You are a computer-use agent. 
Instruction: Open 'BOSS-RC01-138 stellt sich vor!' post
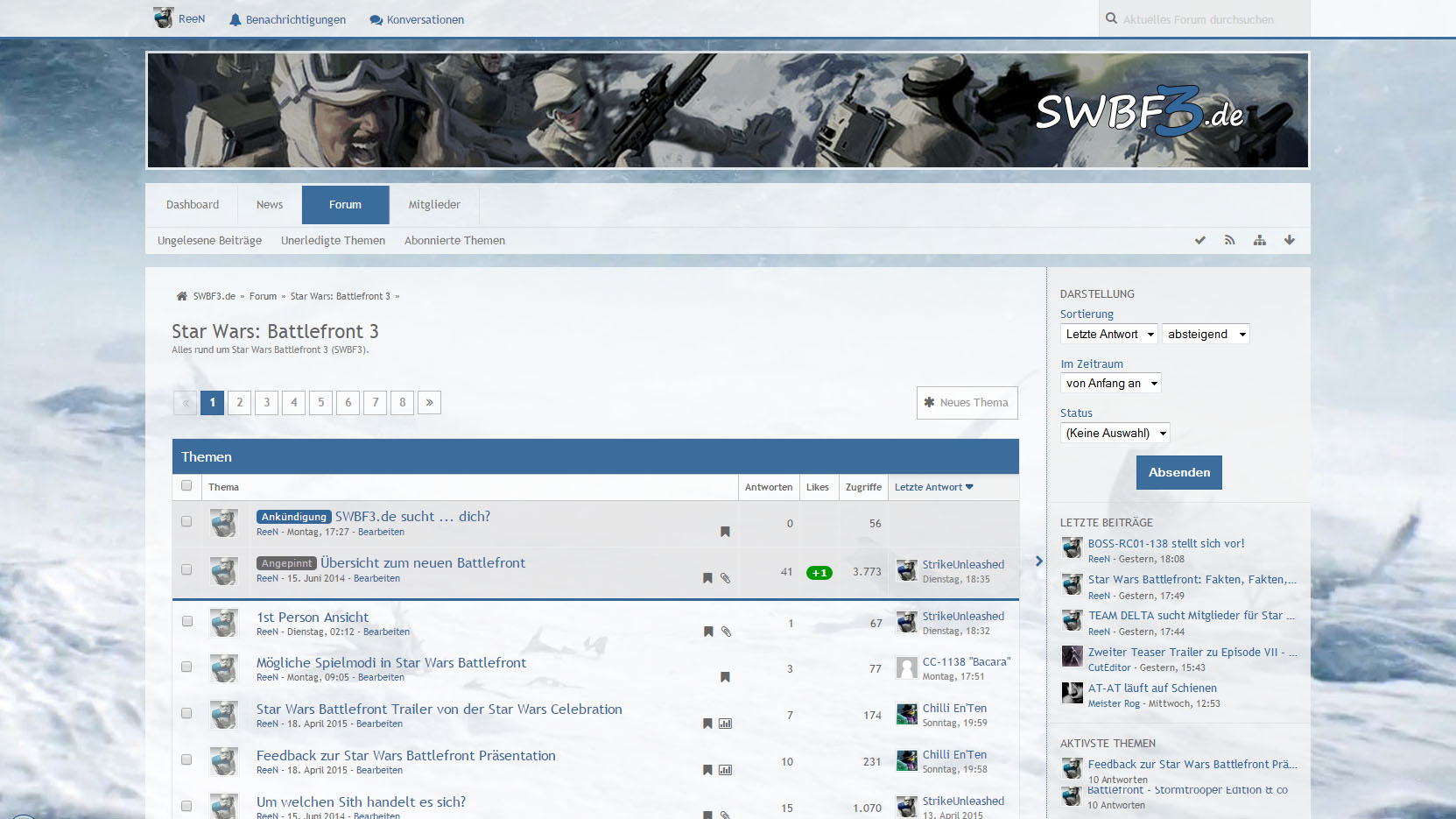[x=1166, y=543]
